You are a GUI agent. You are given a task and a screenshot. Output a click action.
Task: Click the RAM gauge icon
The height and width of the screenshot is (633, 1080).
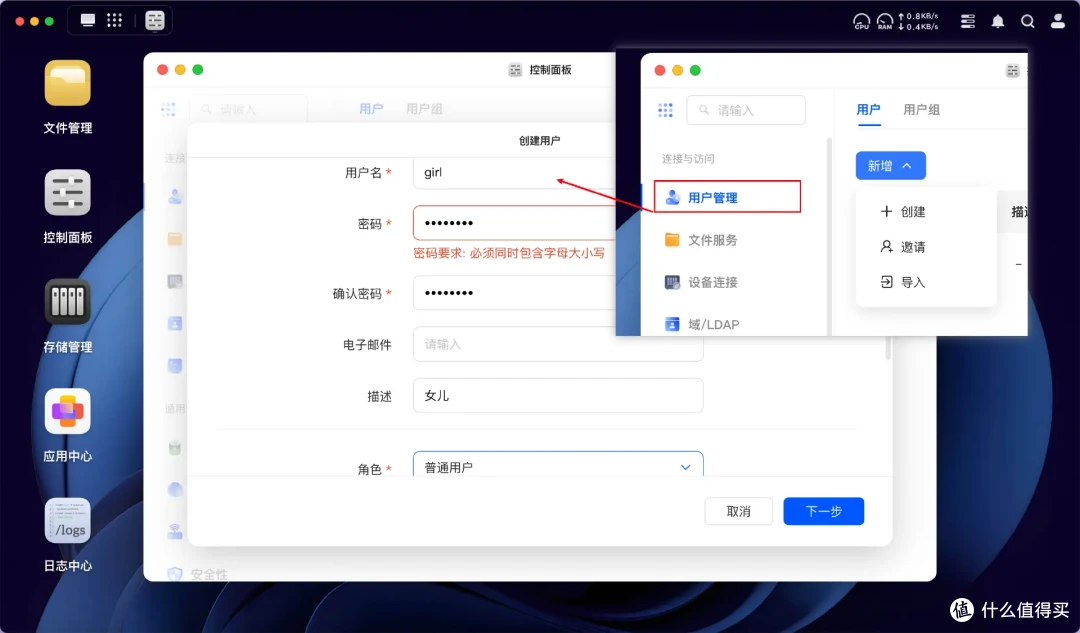pos(885,21)
